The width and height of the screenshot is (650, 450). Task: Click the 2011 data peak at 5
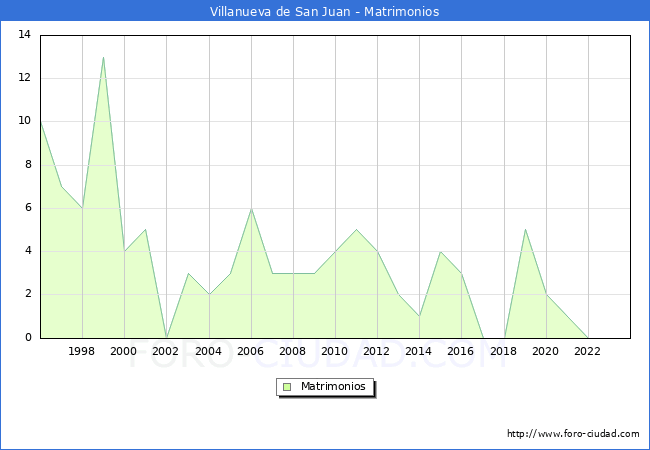point(356,230)
